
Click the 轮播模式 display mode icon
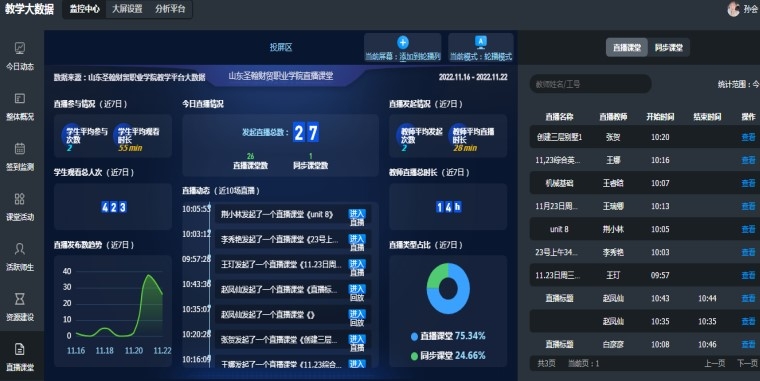pos(481,42)
